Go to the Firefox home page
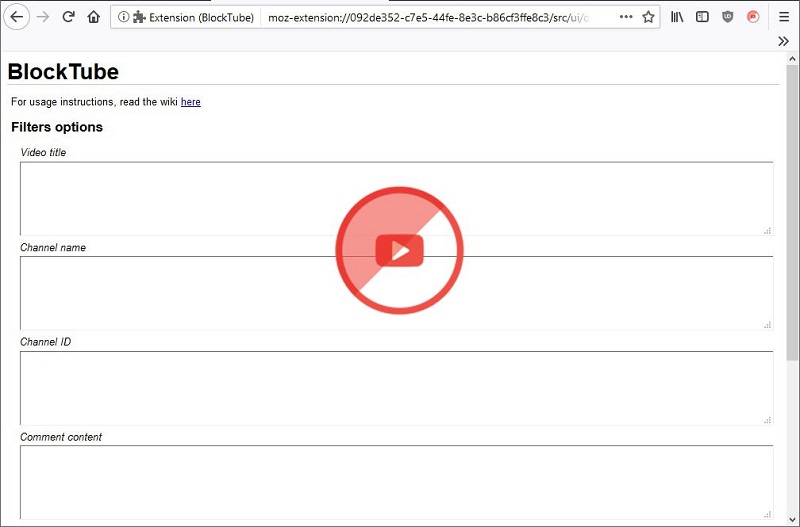 pos(94,17)
